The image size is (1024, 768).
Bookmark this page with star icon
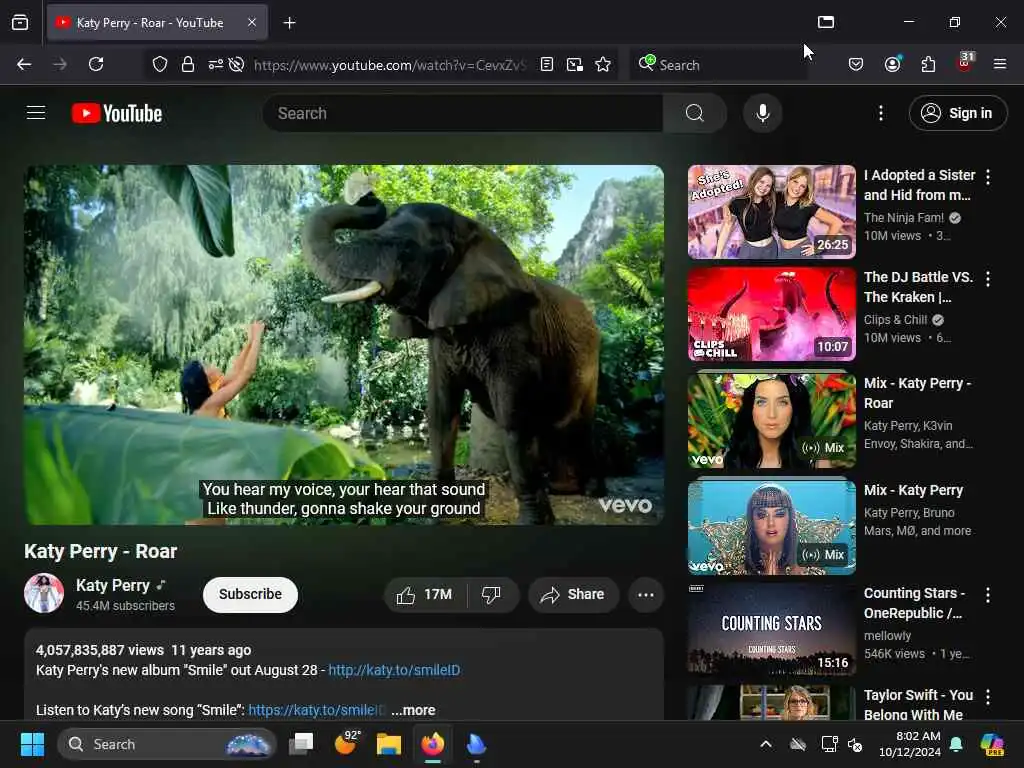603,64
